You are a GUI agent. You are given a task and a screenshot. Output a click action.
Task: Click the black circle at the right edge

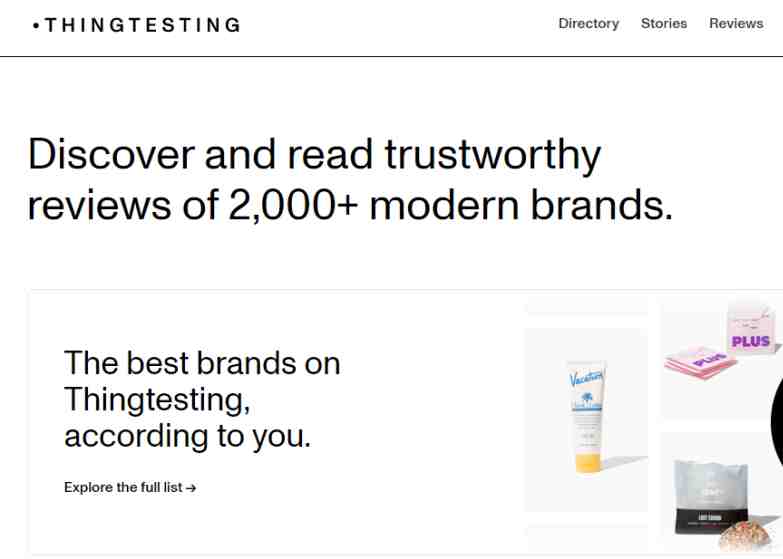pos(777,420)
